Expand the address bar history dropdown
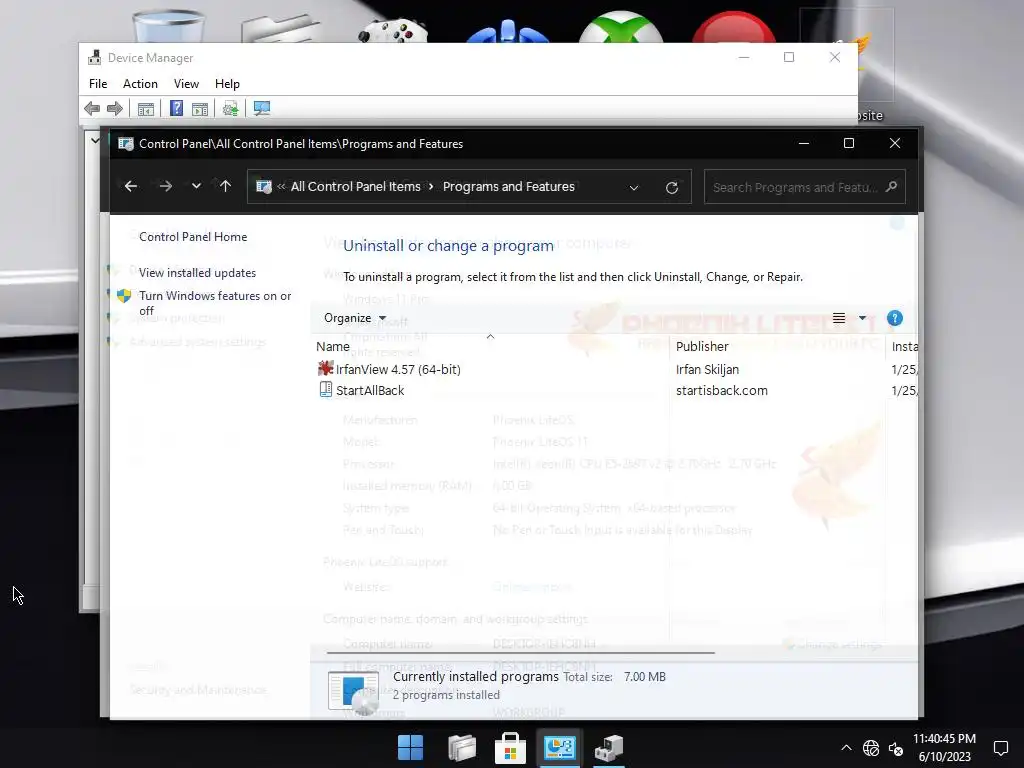 (x=633, y=188)
